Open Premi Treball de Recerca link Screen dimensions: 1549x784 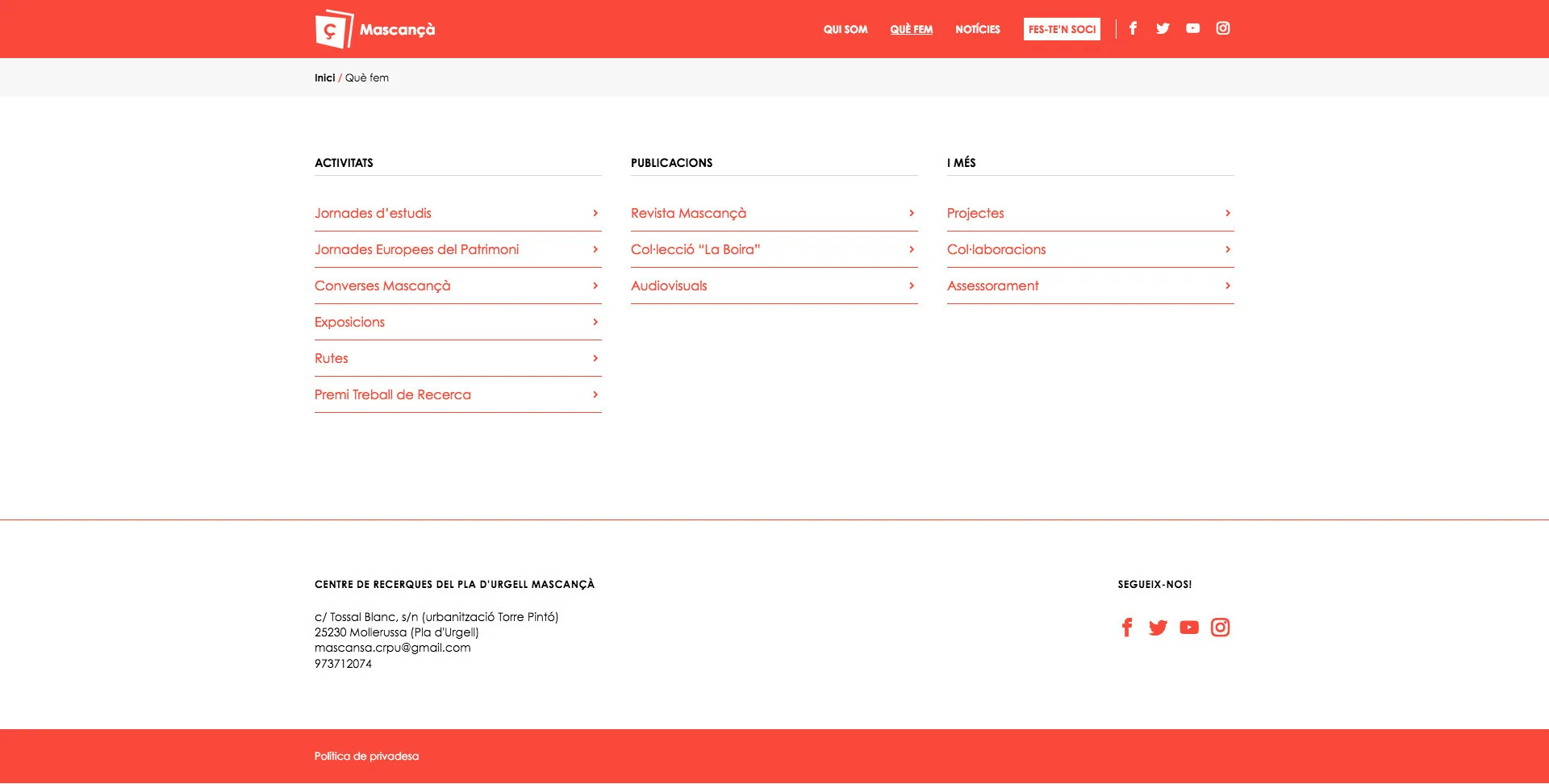coord(393,394)
